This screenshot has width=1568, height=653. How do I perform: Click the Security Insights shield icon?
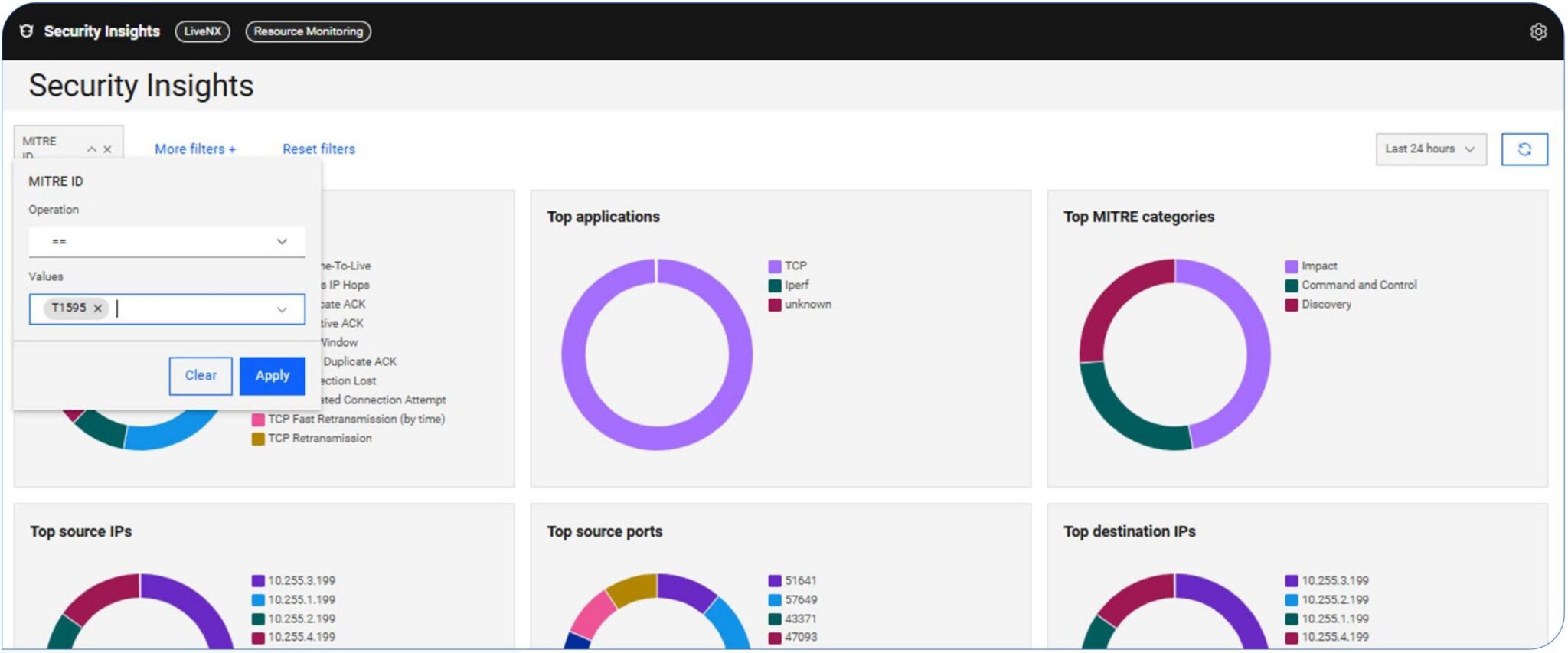[27, 31]
